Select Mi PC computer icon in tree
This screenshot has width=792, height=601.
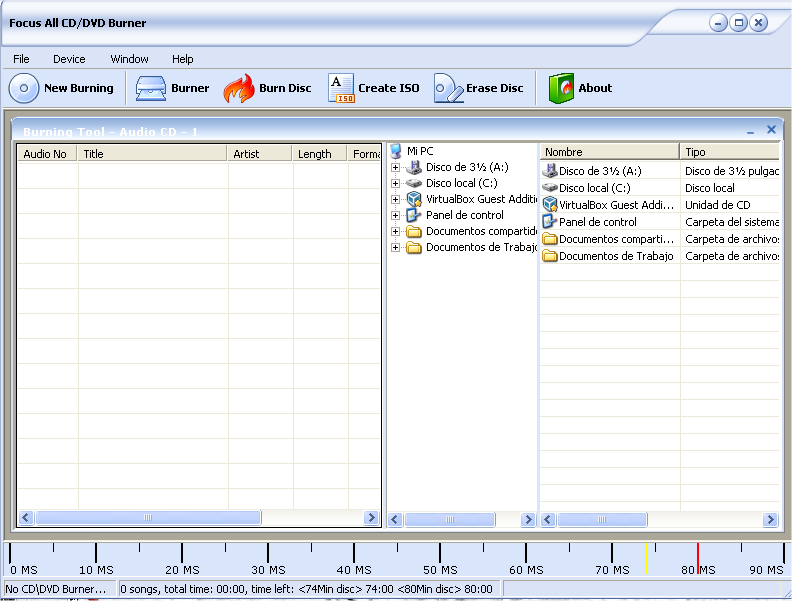(x=397, y=151)
